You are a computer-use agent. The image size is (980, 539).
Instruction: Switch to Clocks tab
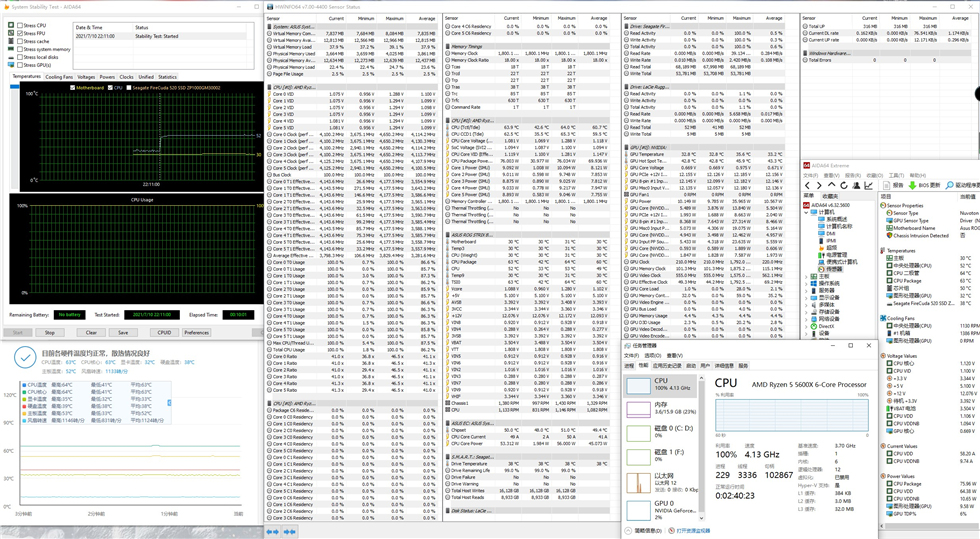(x=126, y=77)
